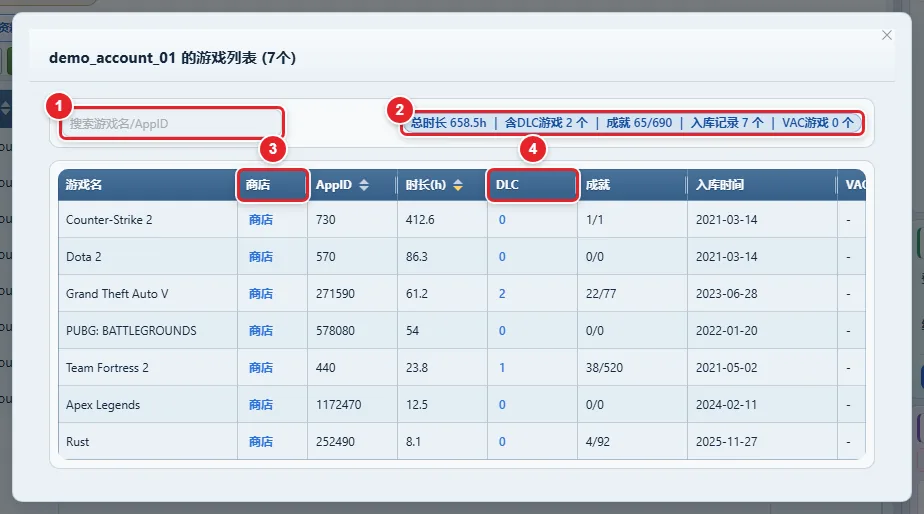This screenshot has height=514, width=924.
Task: Open the 商店 link for PUBG: BATTLEGROUNDS
Action: point(260,331)
